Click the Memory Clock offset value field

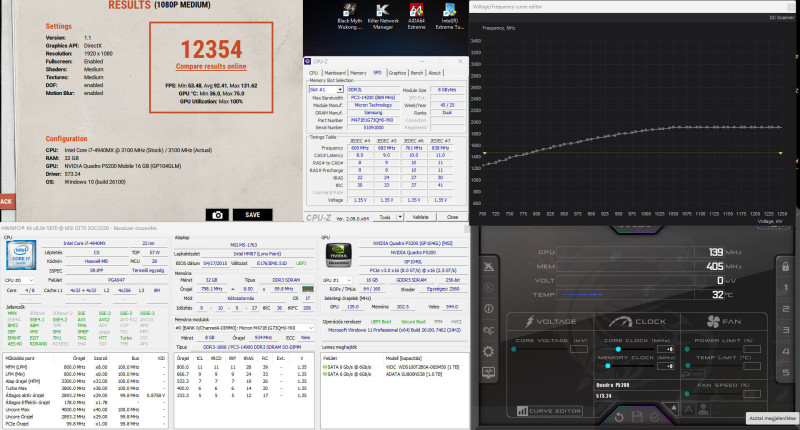click(x=666, y=366)
